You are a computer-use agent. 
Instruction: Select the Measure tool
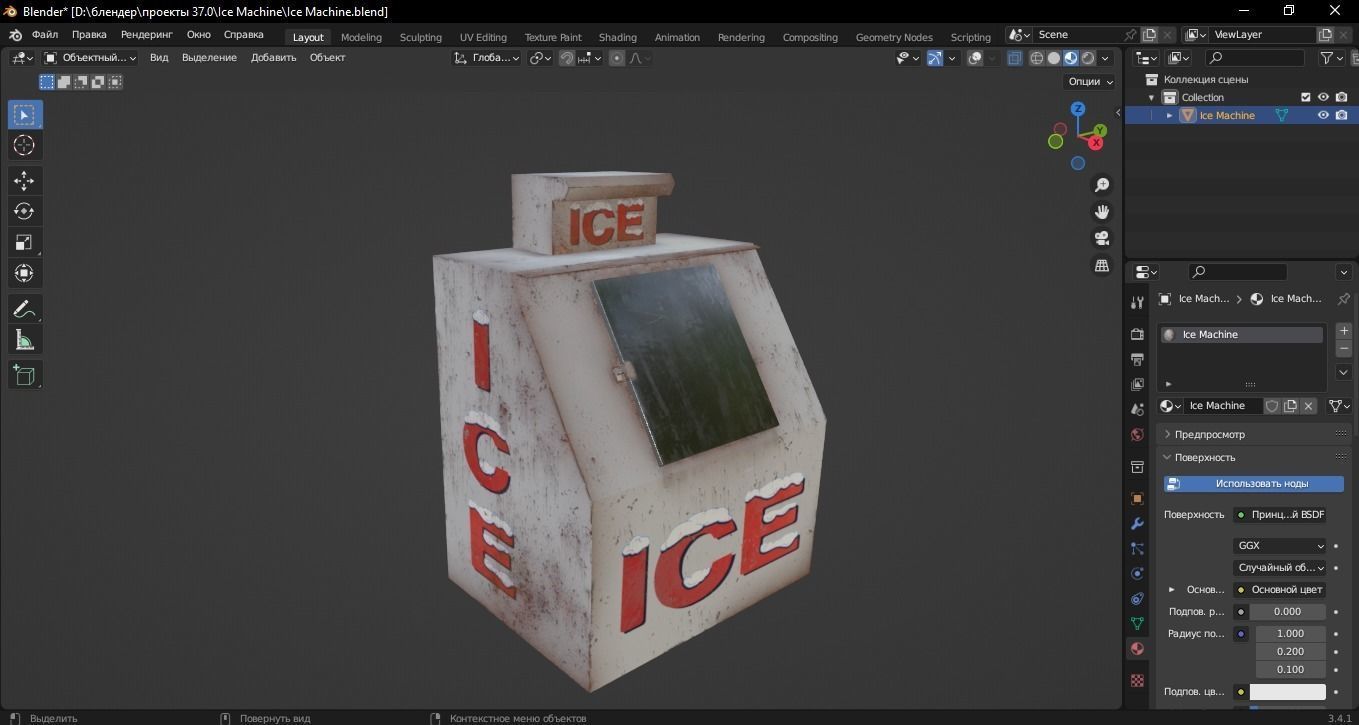[x=24, y=340]
